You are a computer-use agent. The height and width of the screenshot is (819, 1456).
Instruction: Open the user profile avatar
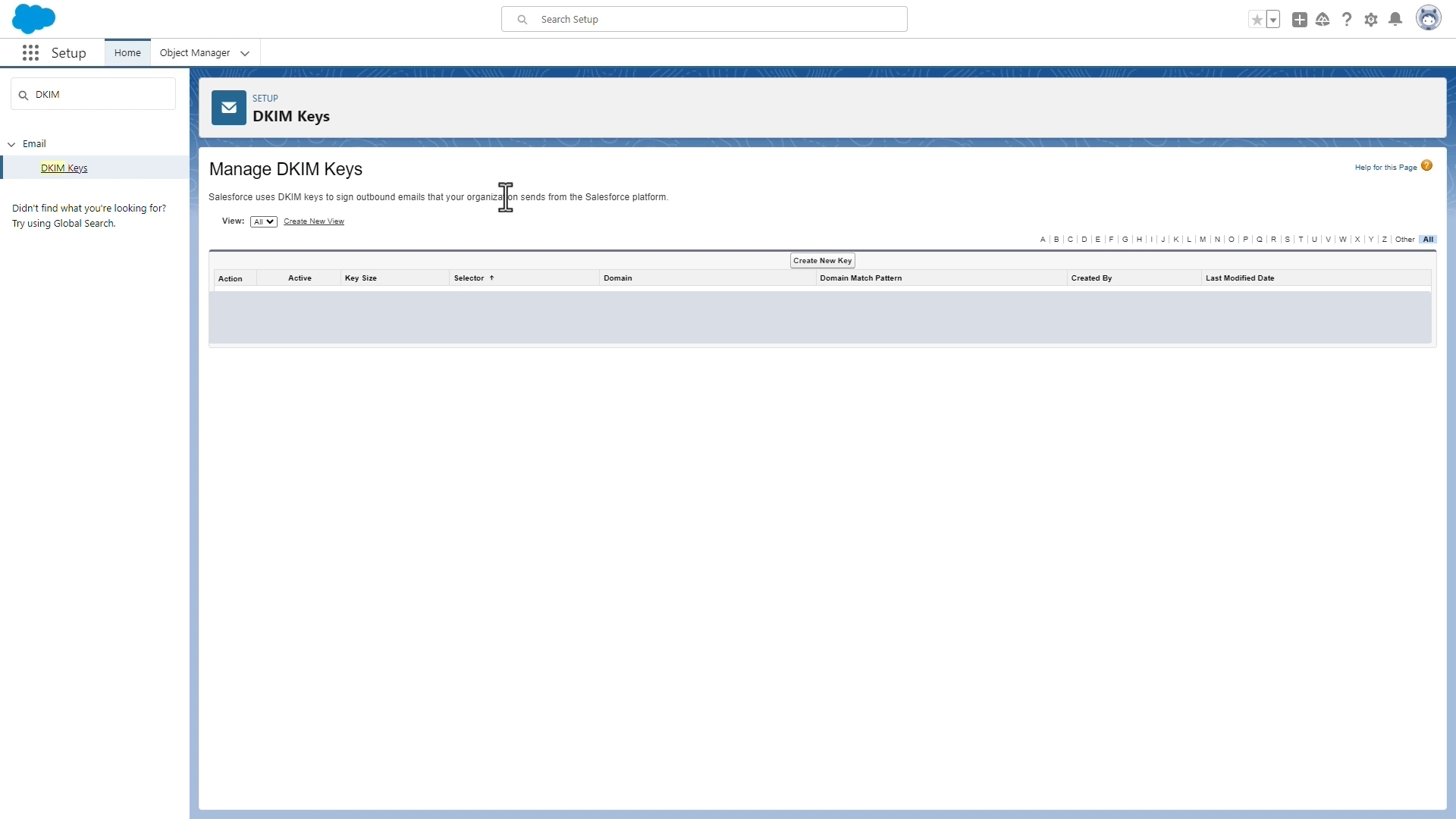click(1429, 19)
